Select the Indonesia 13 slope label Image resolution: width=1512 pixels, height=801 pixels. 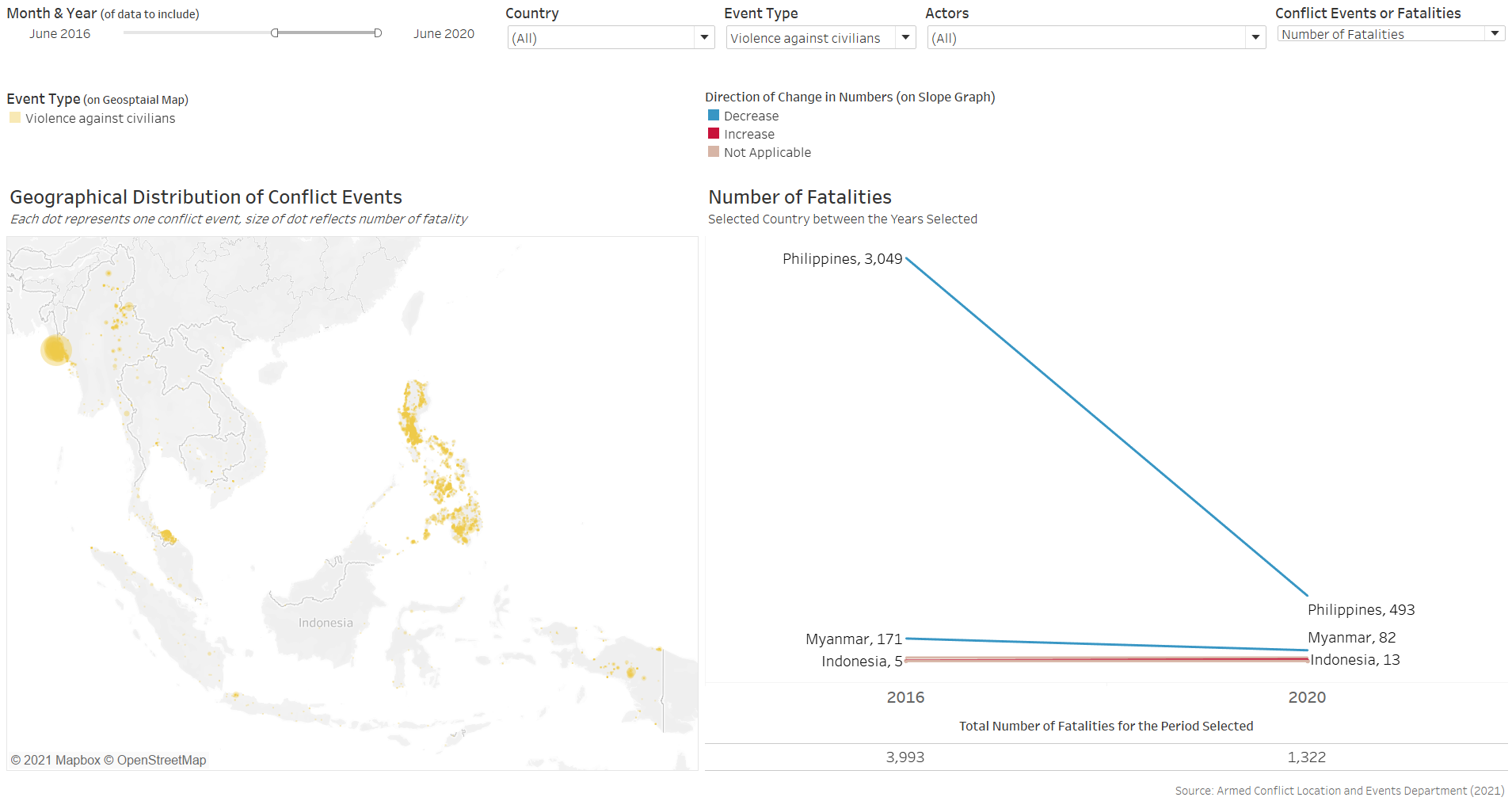tap(1354, 660)
